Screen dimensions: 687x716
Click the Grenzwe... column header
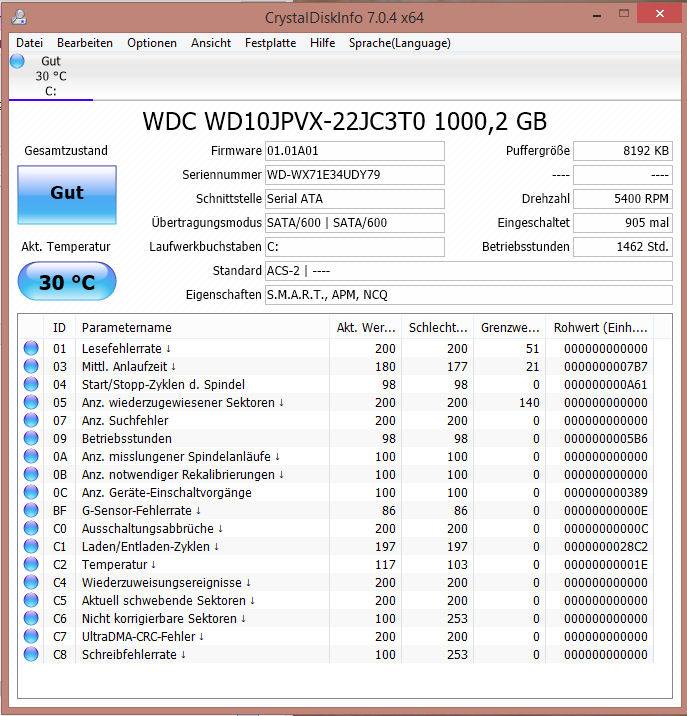coord(510,327)
